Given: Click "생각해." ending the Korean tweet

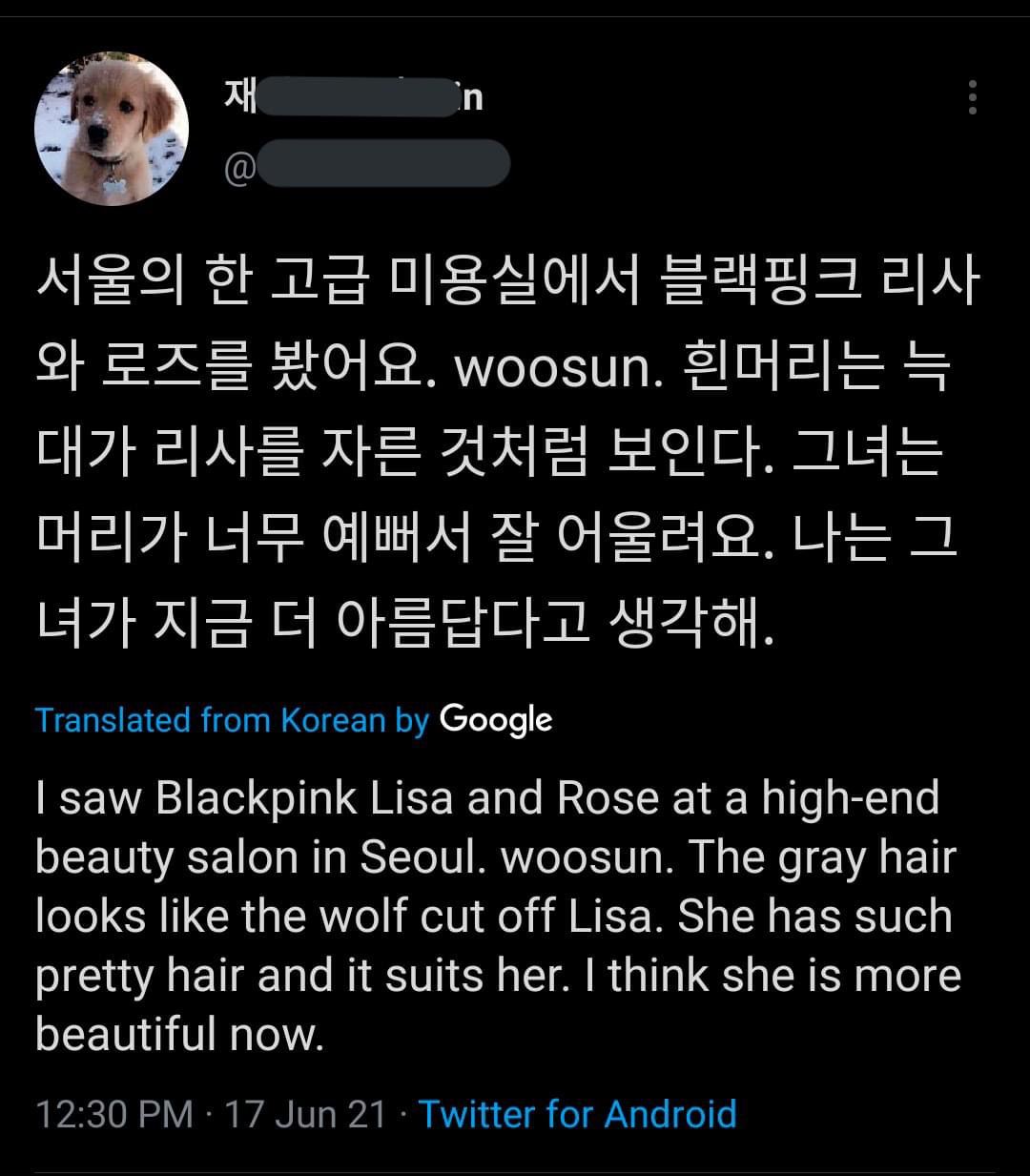Looking at the screenshot, I should click(689, 626).
